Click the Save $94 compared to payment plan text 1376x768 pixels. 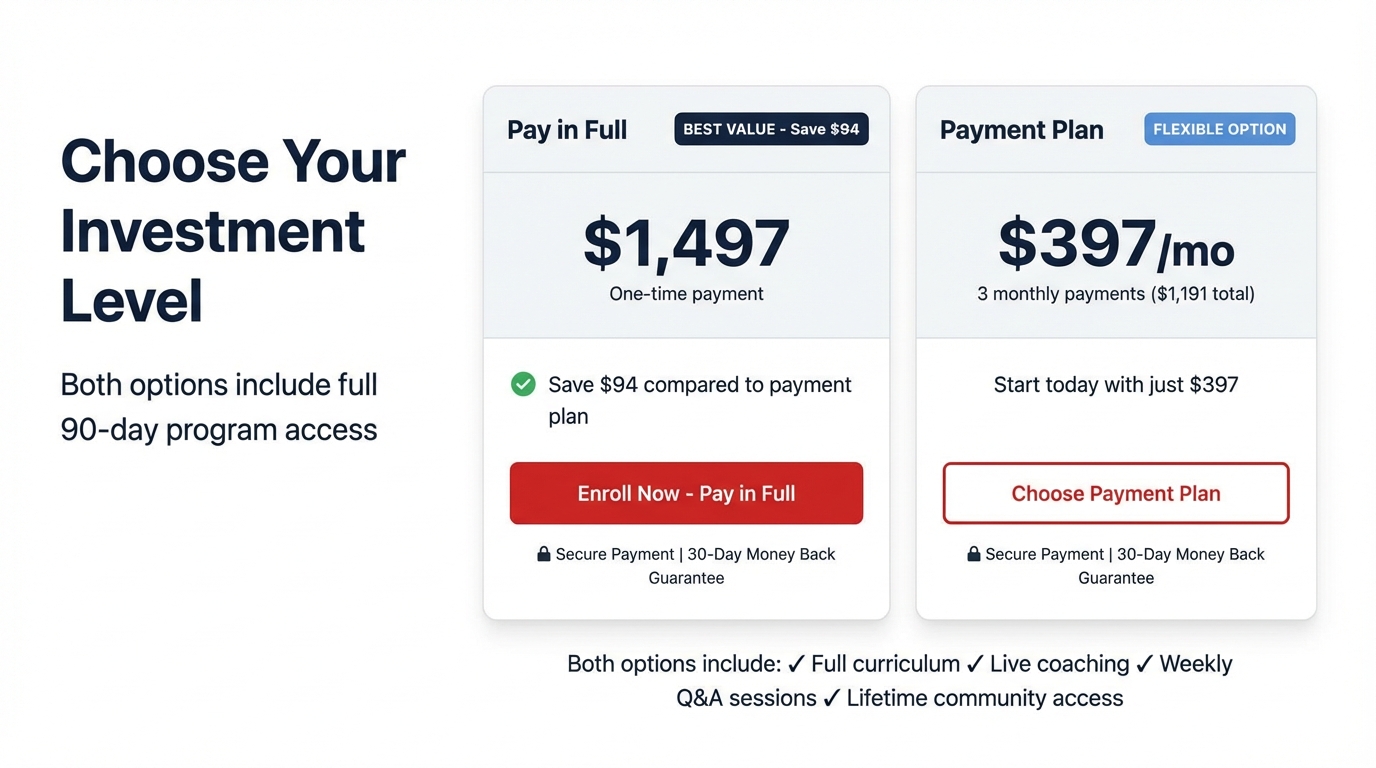click(699, 399)
